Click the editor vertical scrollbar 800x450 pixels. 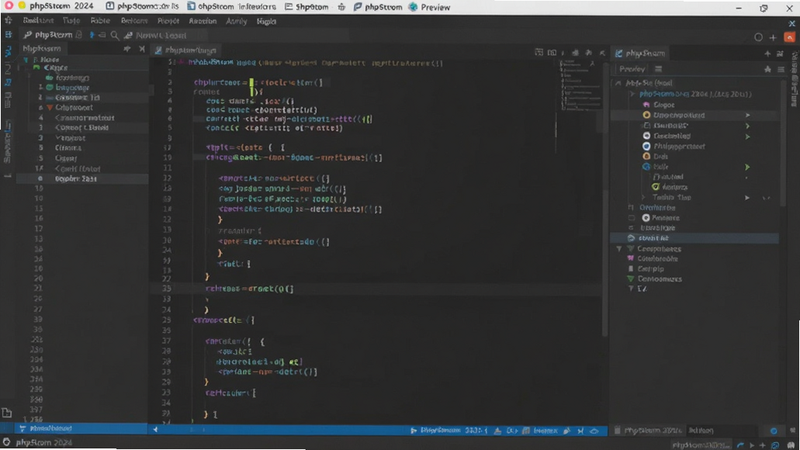(605, 199)
